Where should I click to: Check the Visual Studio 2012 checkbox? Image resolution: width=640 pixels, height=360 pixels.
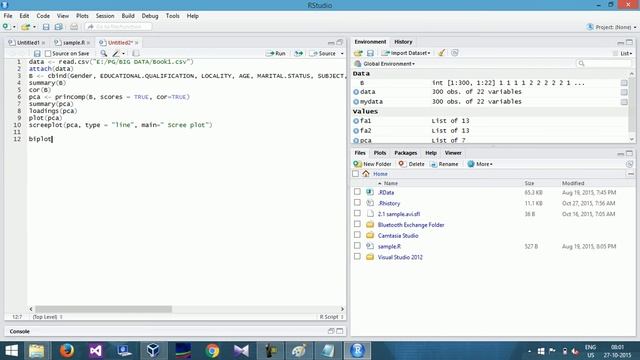pyautogui.click(x=357, y=256)
